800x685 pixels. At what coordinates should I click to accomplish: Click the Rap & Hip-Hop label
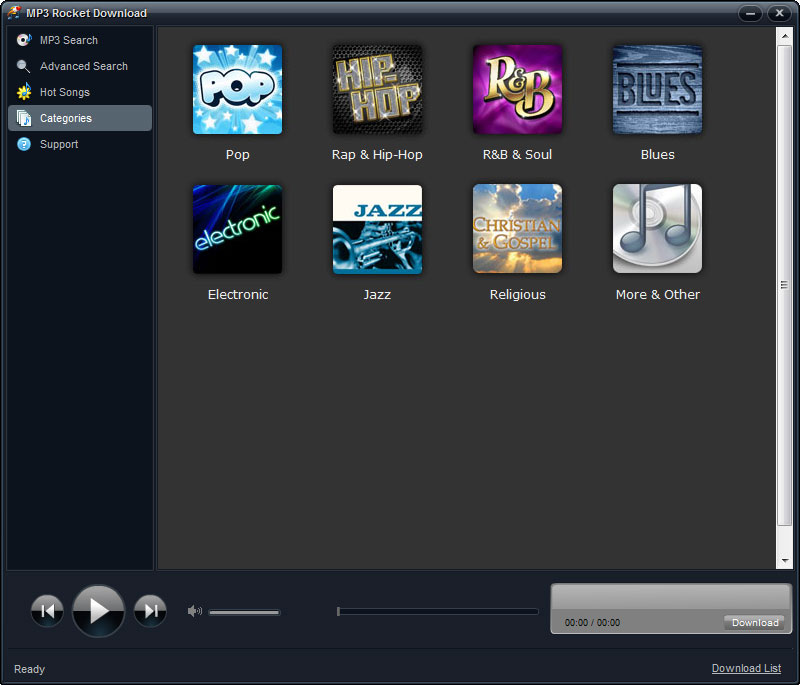(377, 155)
